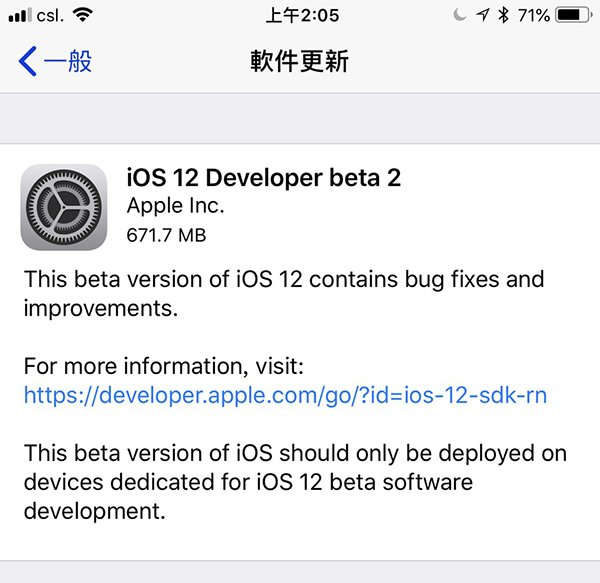The height and width of the screenshot is (583, 600).
Task: Tap the bug fixes and improvements description
Action: 284,293
